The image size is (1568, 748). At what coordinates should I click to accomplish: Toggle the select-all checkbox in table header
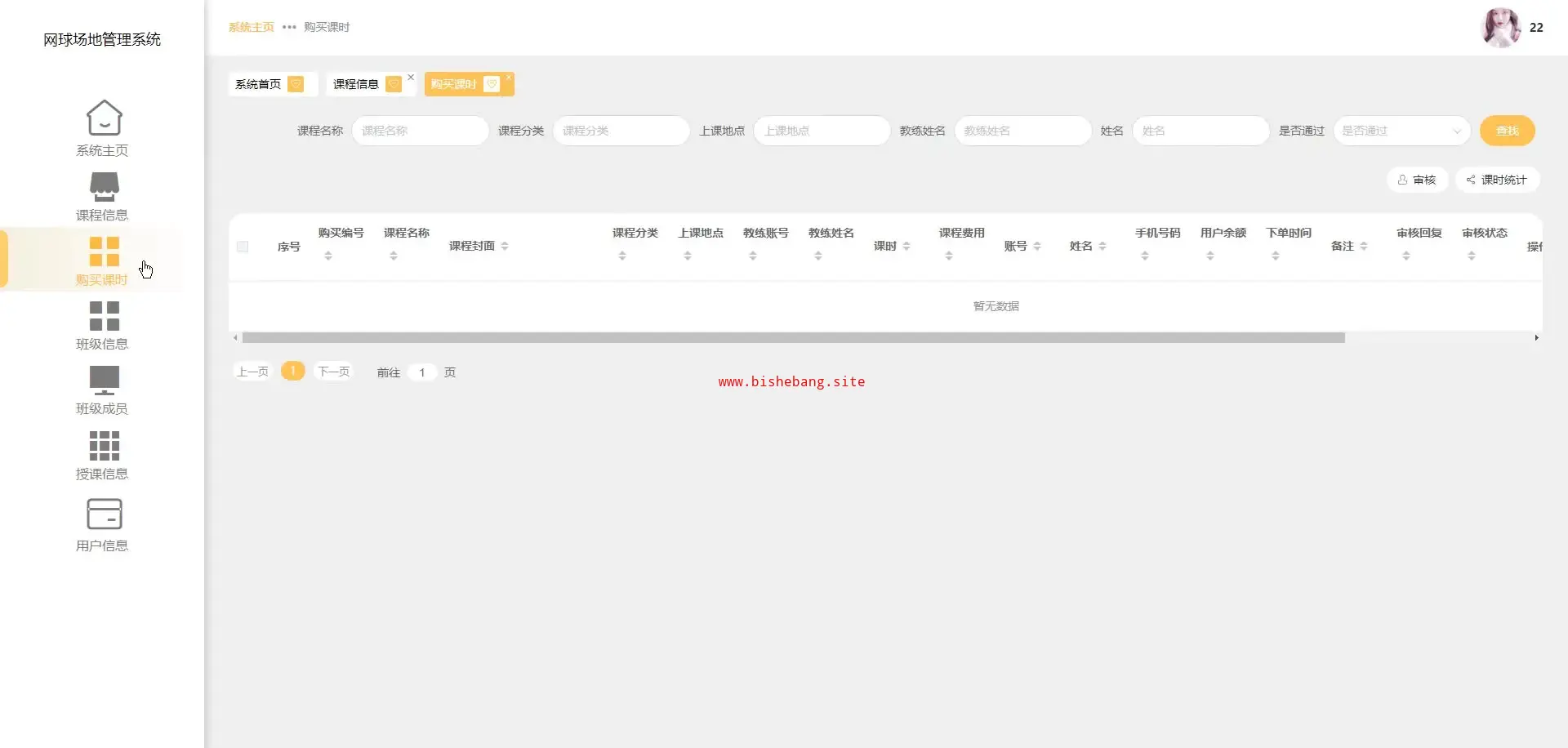[243, 247]
